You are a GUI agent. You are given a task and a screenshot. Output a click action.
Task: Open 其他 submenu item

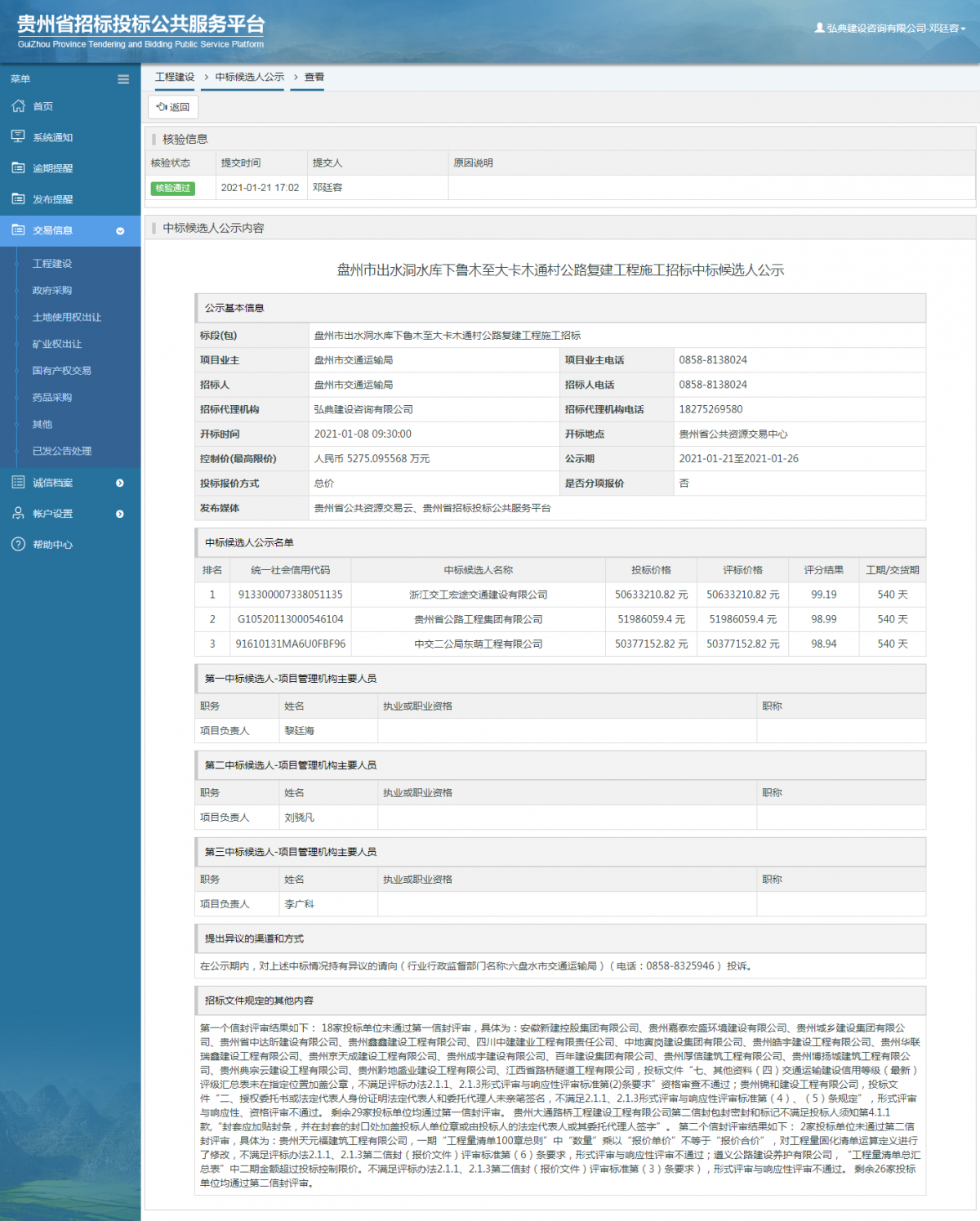coord(42,425)
